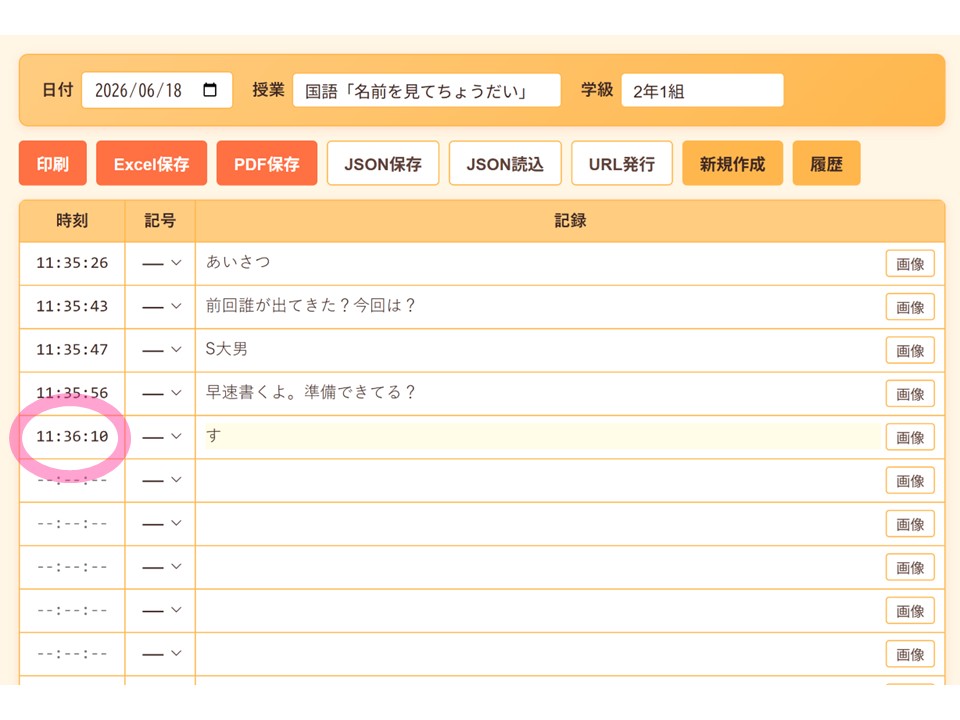
Task: Click 画像 button in fourth empty row
Action: click(910, 612)
